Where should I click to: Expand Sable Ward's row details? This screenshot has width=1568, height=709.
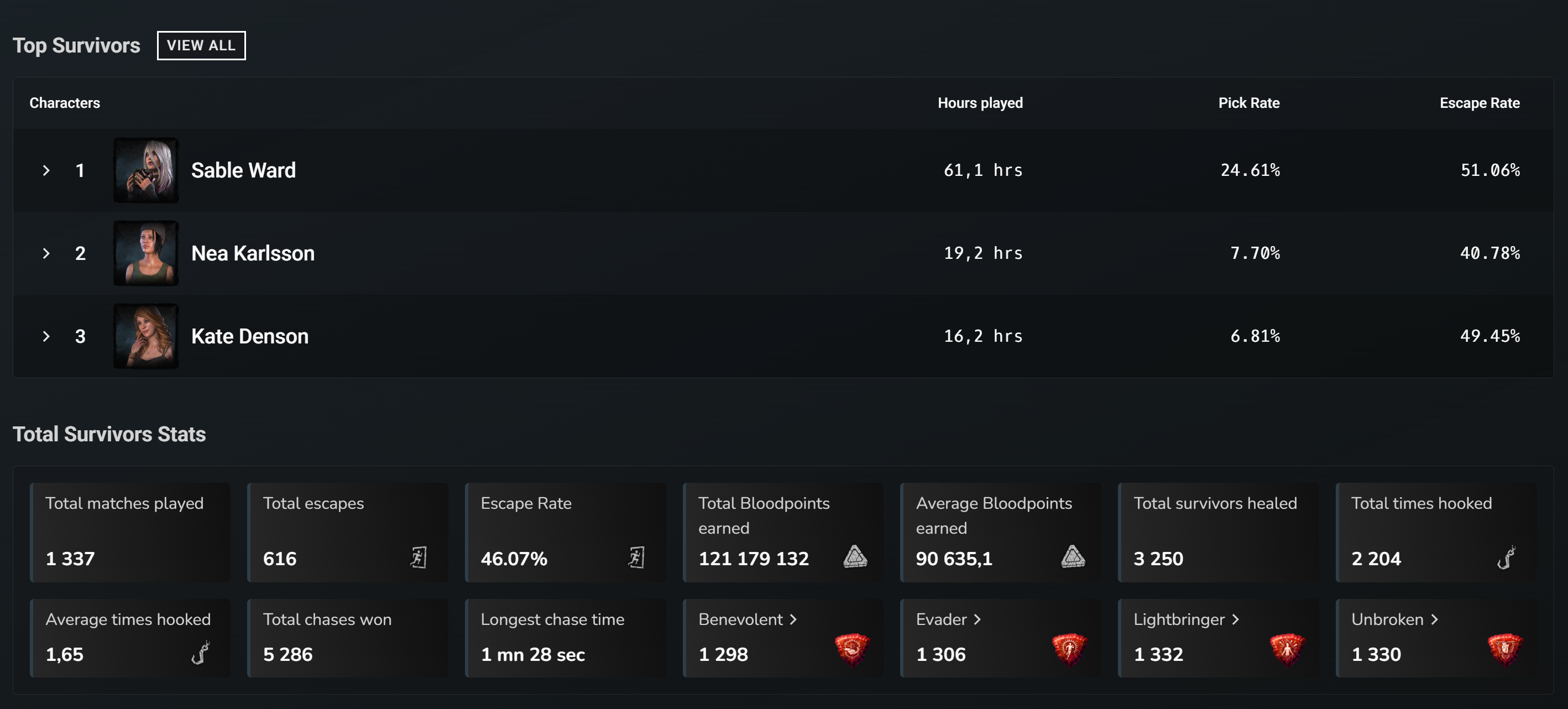coord(46,170)
